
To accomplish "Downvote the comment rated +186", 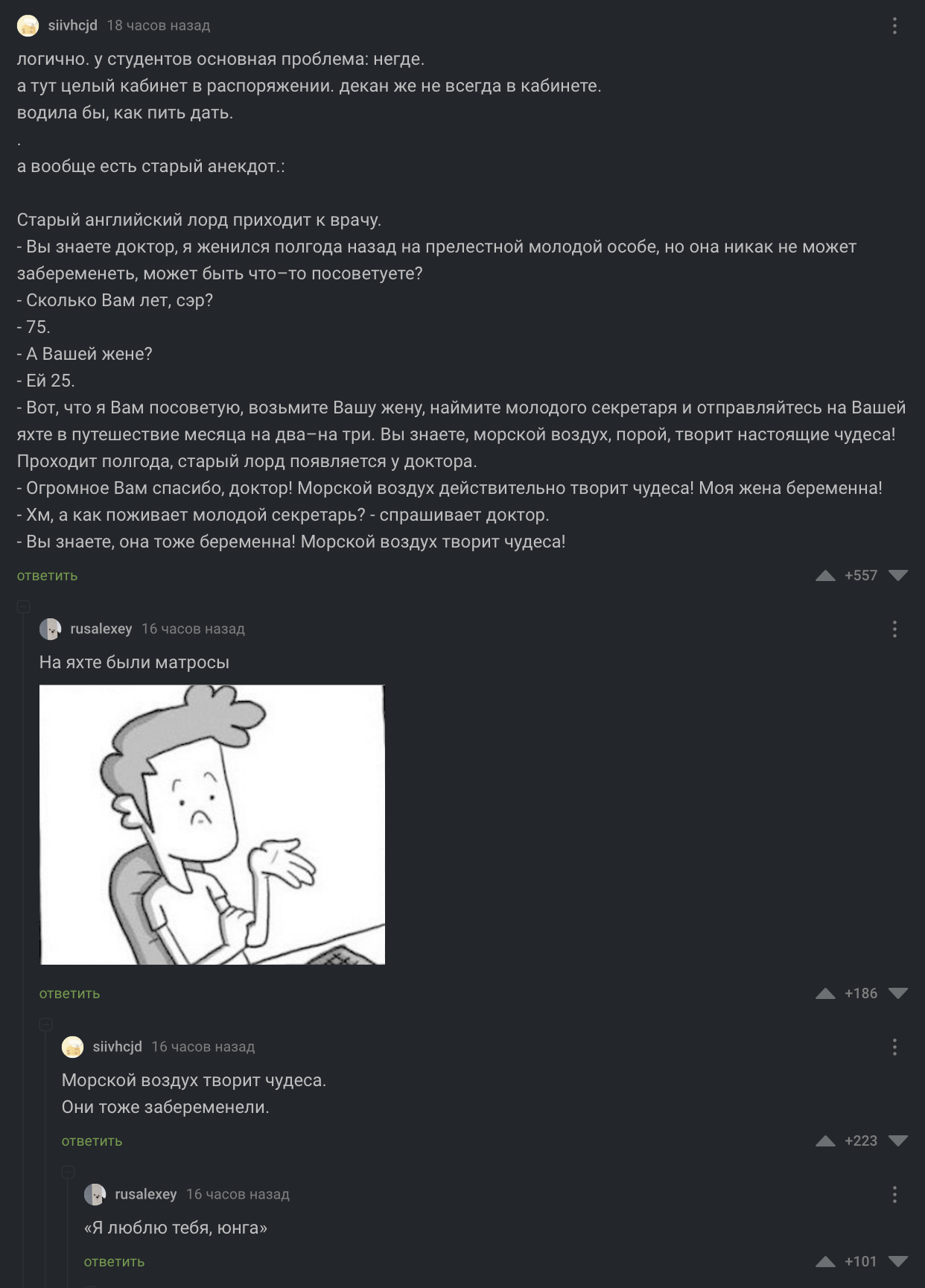I will click(x=898, y=993).
